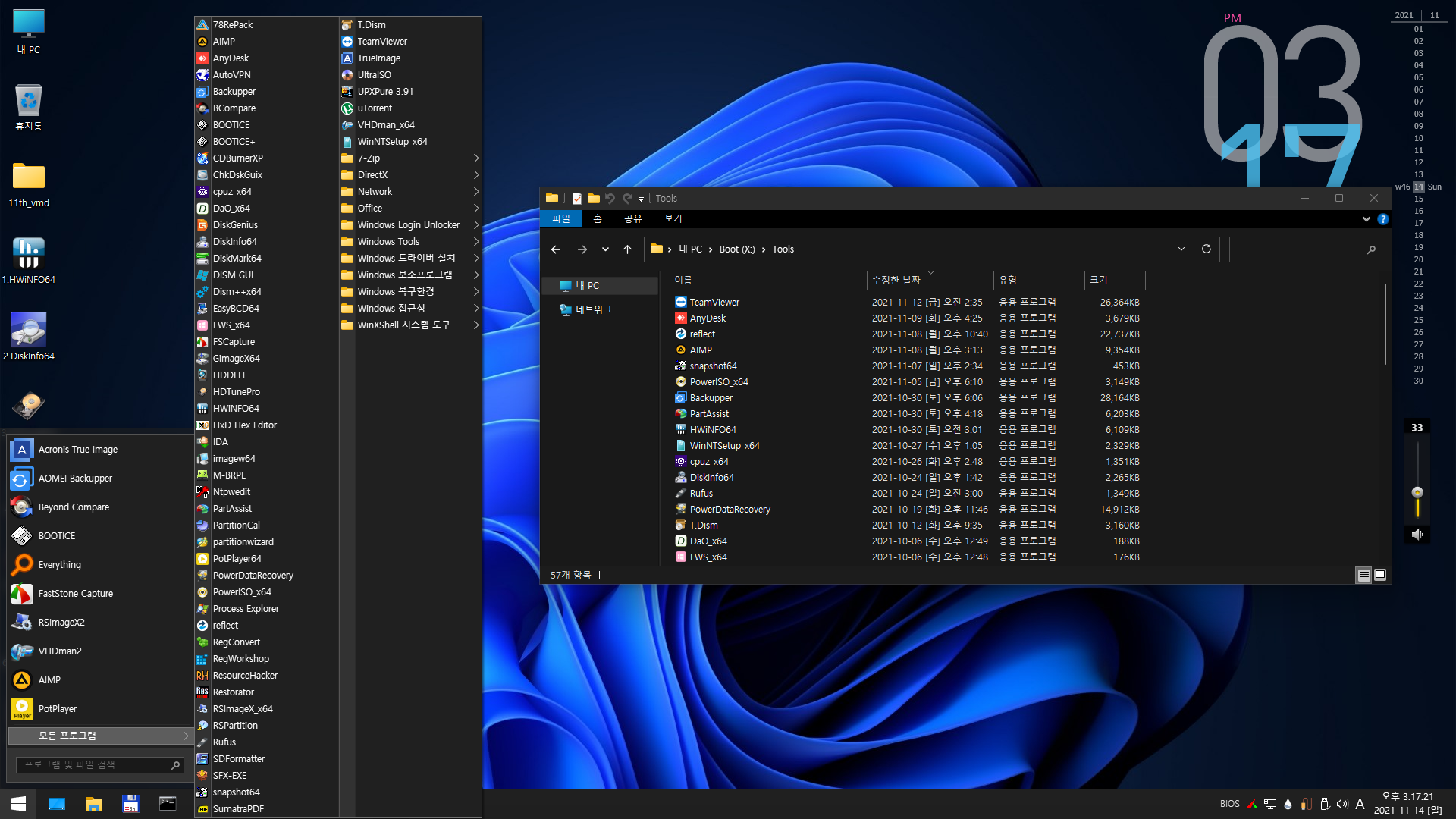This screenshot has width=1456, height=819.
Task: Open recent locations dropdown next to forward arrow
Action: pyautogui.click(x=605, y=249)
